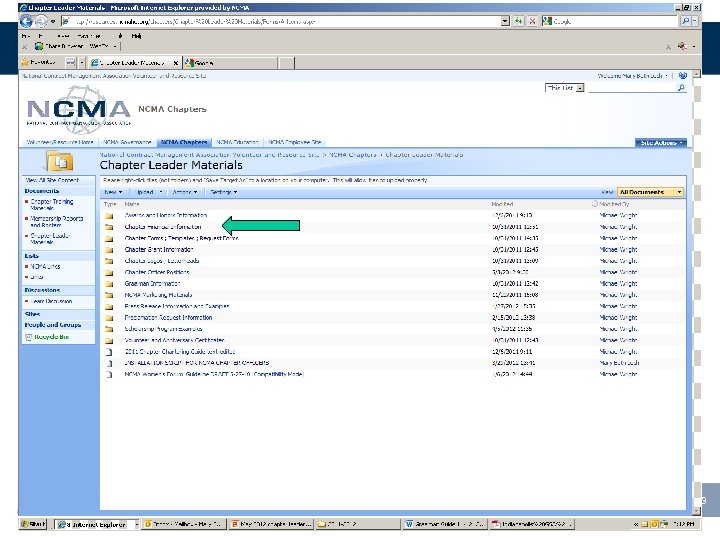The height and width of the screenshot is (540, 720).
Task: Click the quick tabs grid icon
Action: click(x=71, y=62)
